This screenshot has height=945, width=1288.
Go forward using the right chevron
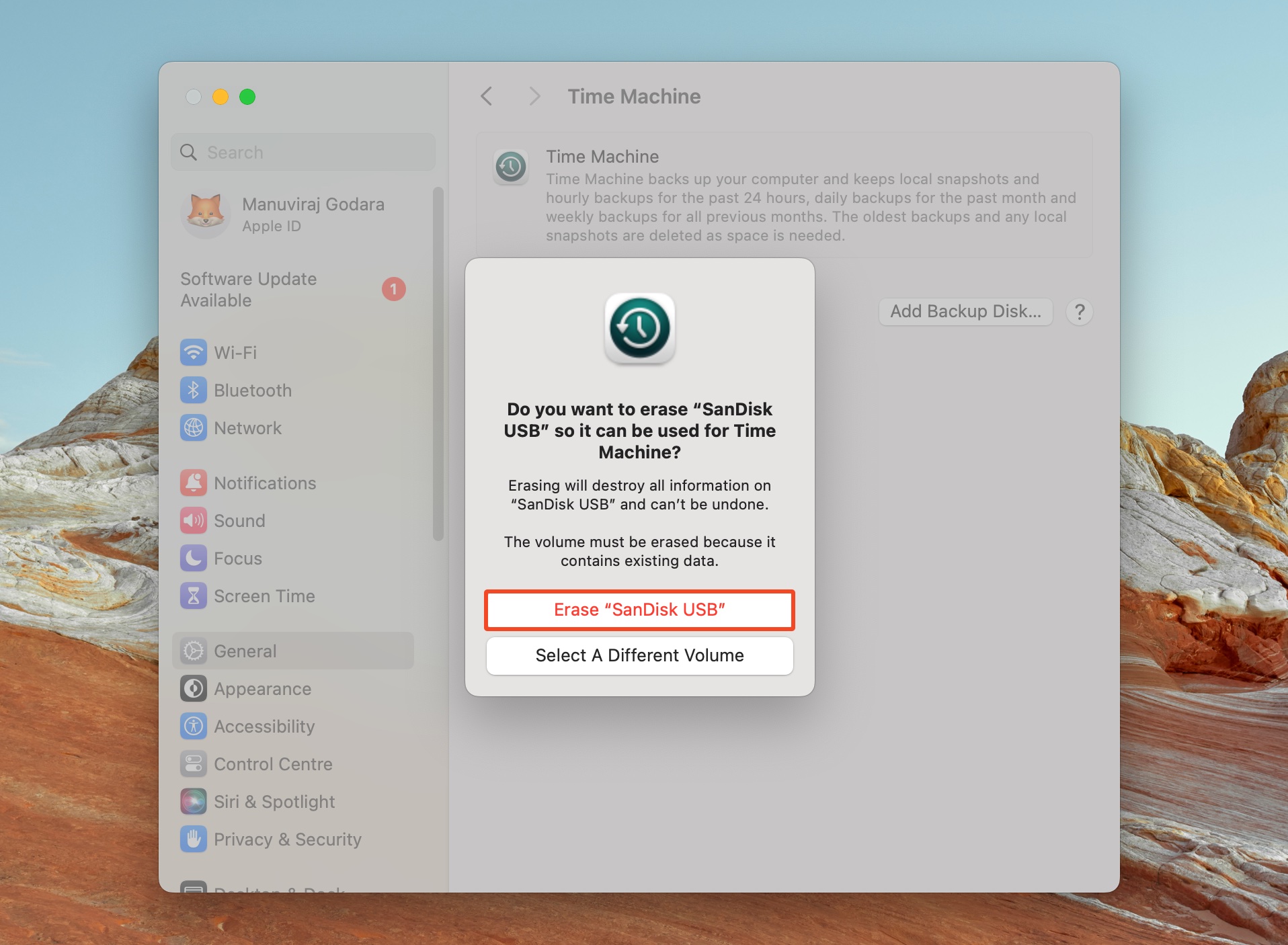(x=534, y=96)
